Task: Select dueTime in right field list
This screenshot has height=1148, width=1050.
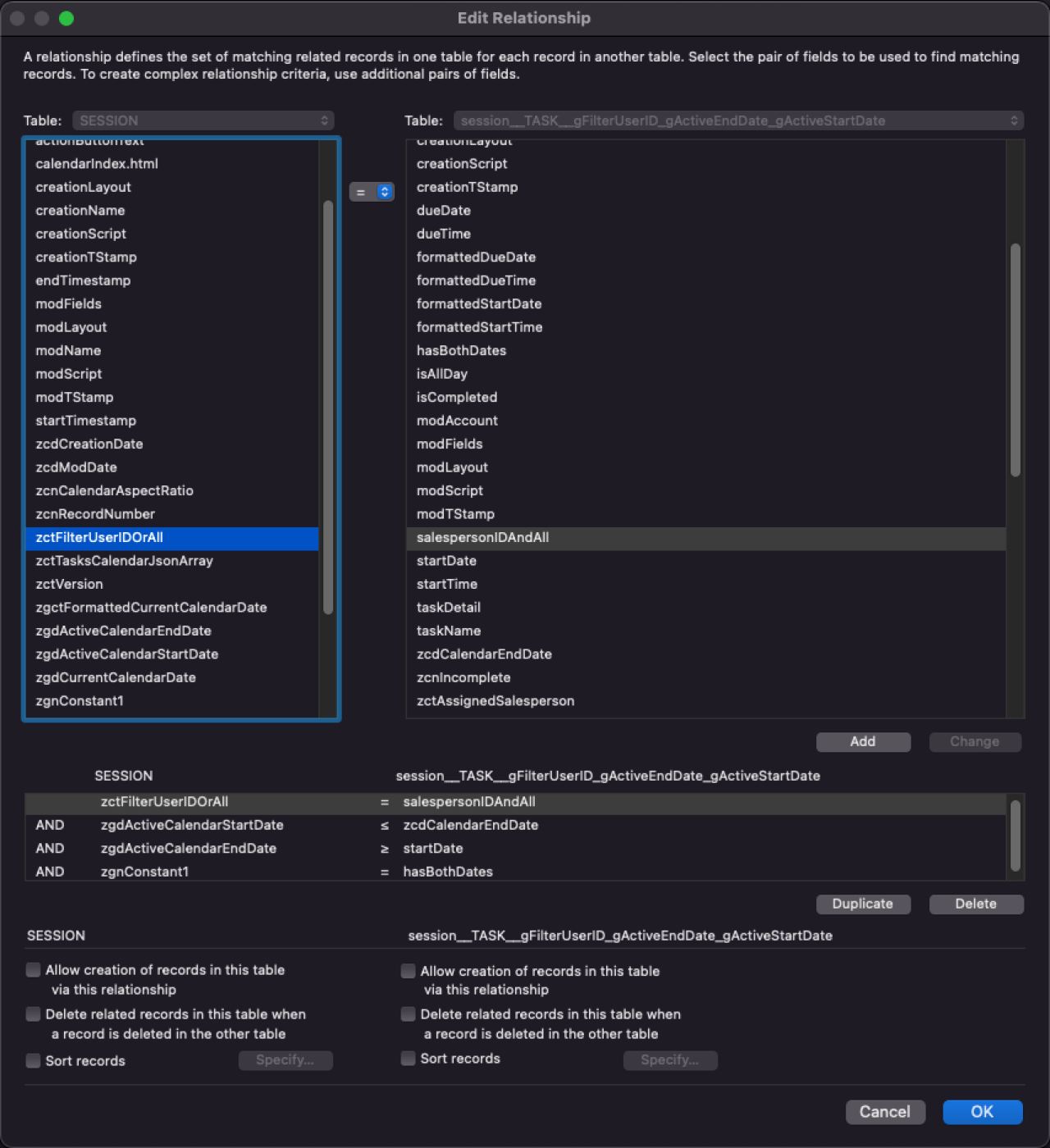Action: point(706,234)
